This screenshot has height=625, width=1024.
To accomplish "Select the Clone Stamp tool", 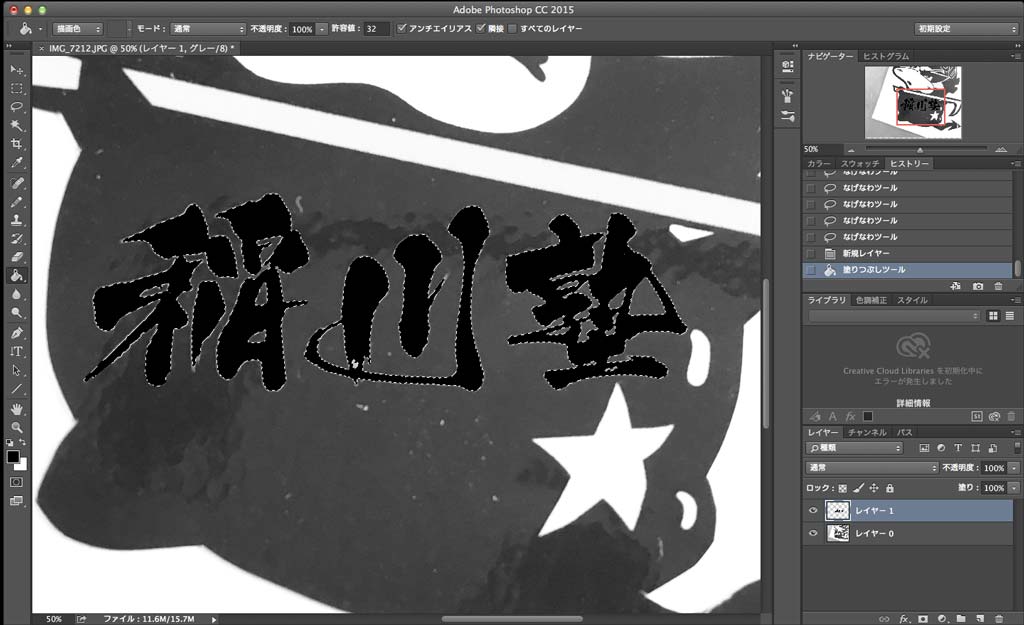I will [x=16, y=220].
